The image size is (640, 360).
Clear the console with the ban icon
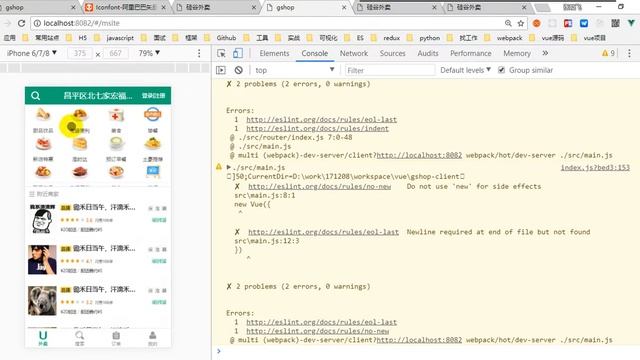pyautogui.click(x=239, y=70)
